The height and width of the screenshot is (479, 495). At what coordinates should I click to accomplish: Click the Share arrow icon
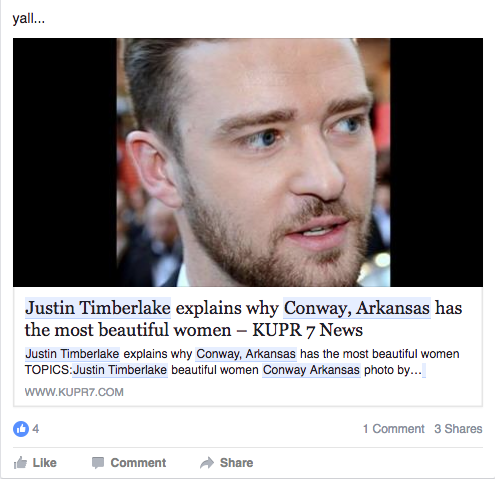[207, 463]
